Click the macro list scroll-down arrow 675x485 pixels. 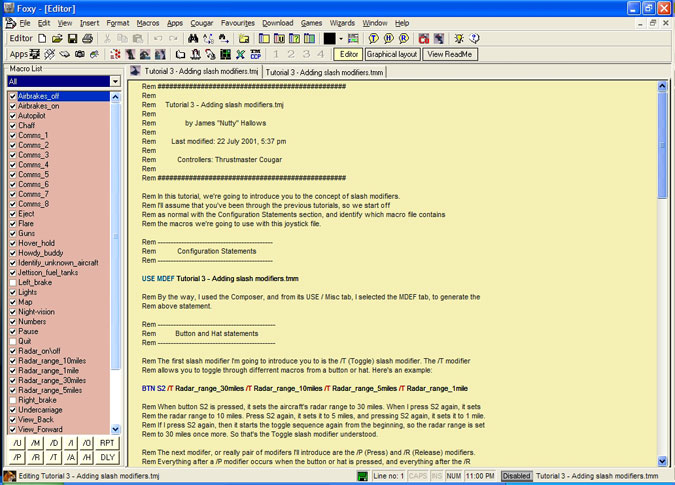tap(115, 429)
